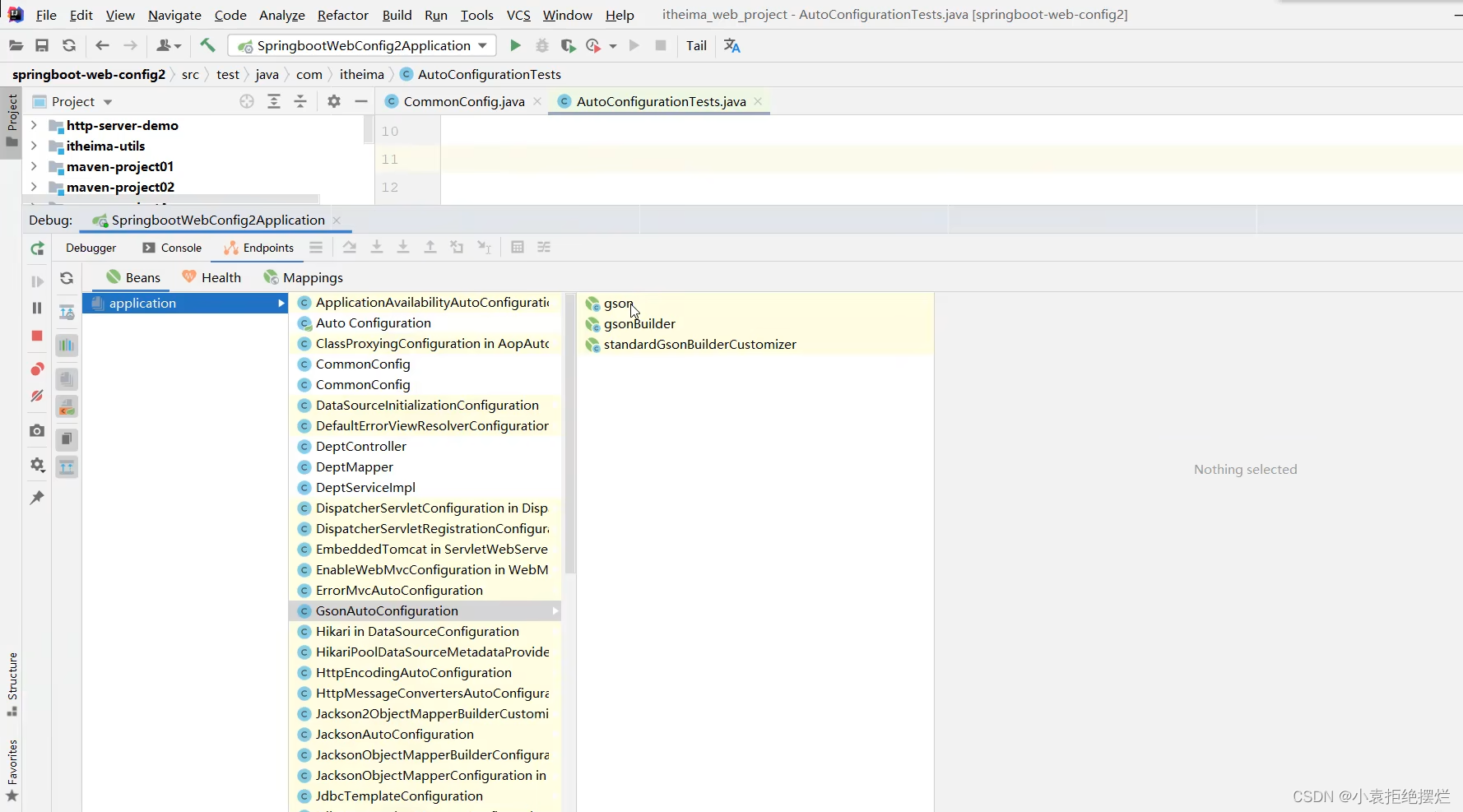The height and width of the screenshot is (812, 1463).
Task: Run with coverage shield icon
Action: pos(568,46)
